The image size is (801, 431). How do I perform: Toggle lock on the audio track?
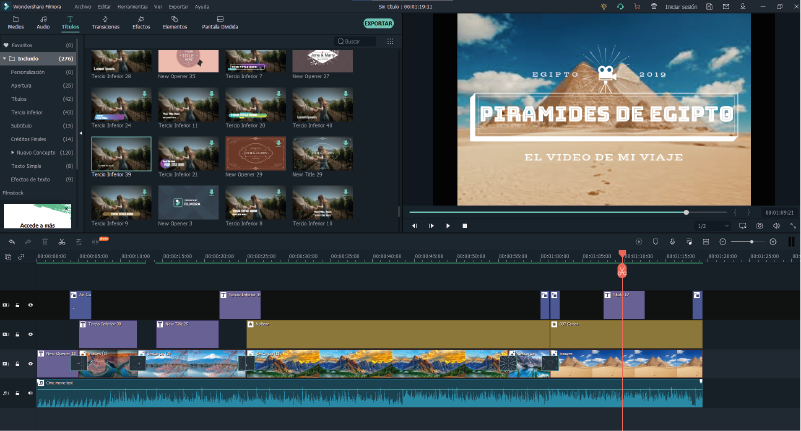tap(17, 393)
